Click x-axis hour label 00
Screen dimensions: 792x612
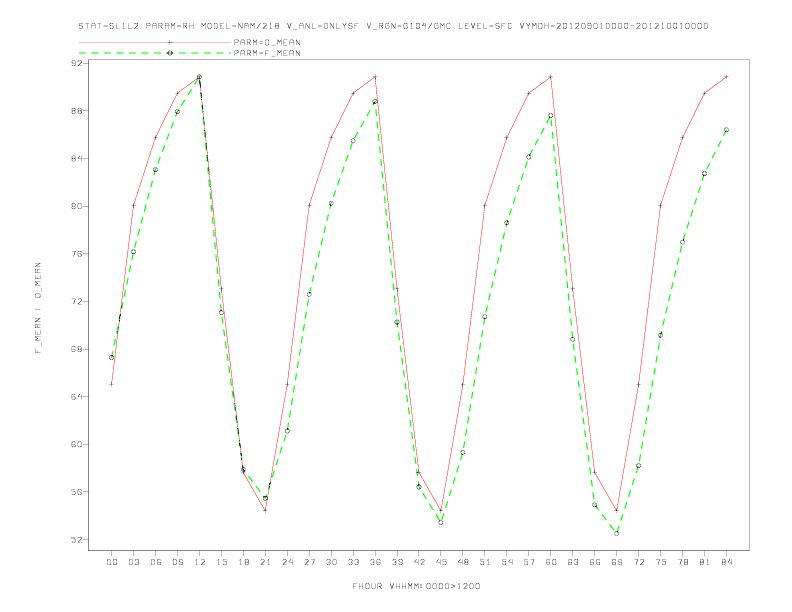(112, 562)
